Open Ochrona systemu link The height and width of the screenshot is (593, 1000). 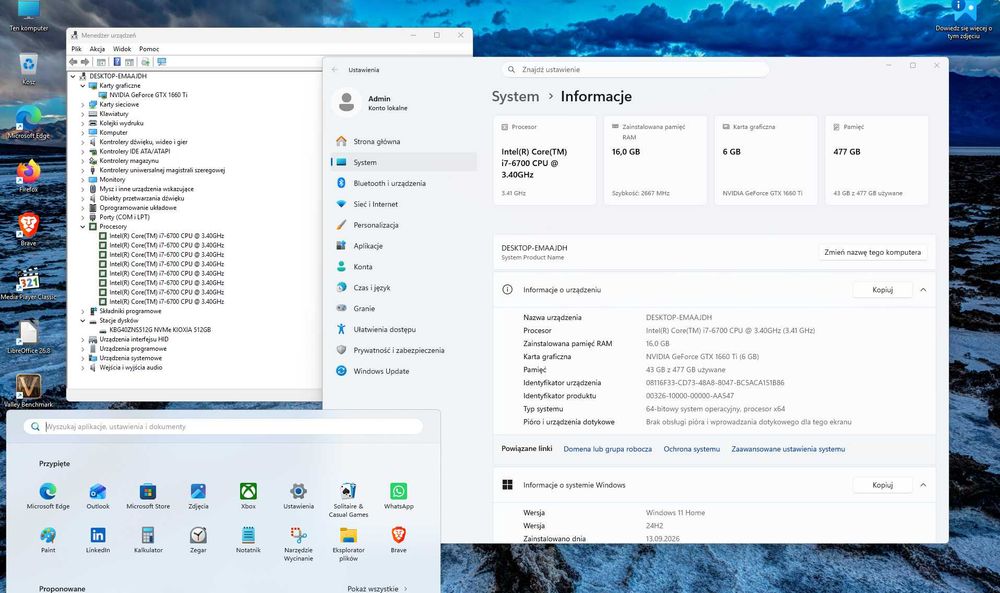[691, 449]
